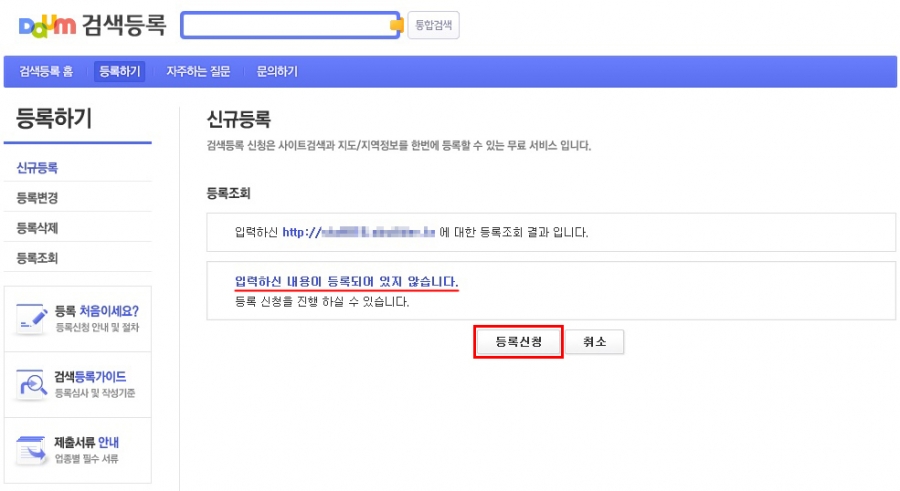The width and height of the screenshot is (900, 491).
Task: Open 자주하는 질문 in navigation bar
Action: [198, 71]
